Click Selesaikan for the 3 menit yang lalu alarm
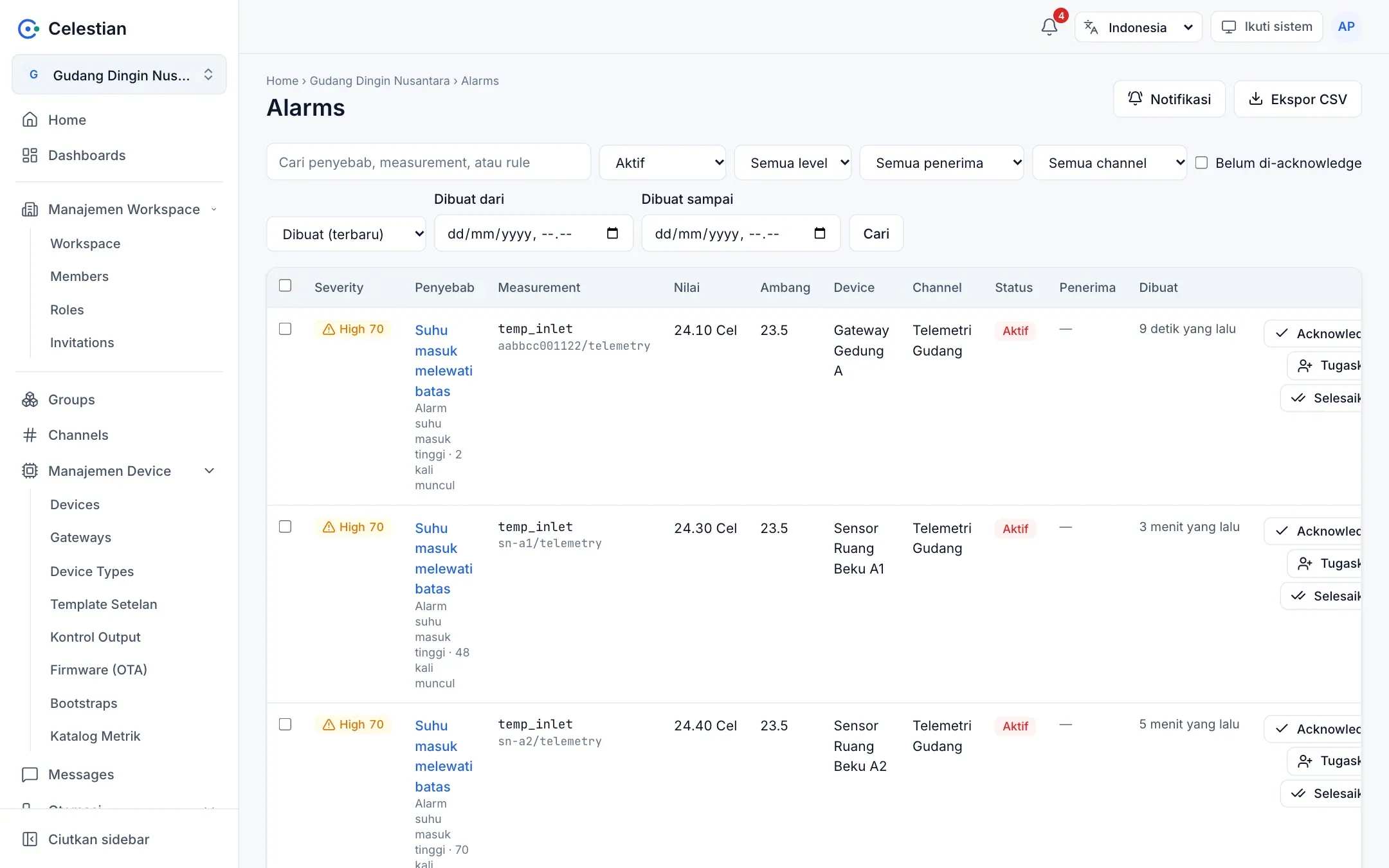Viewport: 1389px width, 868px height. click(x=1321, y=595)
